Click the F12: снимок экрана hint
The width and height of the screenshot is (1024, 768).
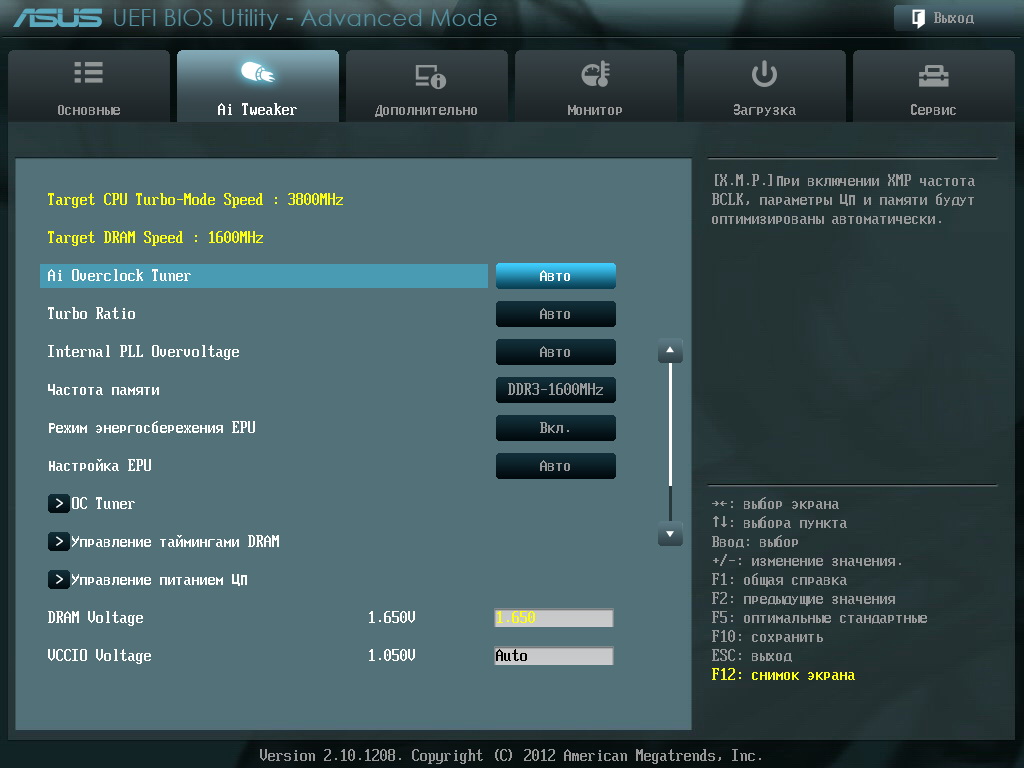coord(783,675)
